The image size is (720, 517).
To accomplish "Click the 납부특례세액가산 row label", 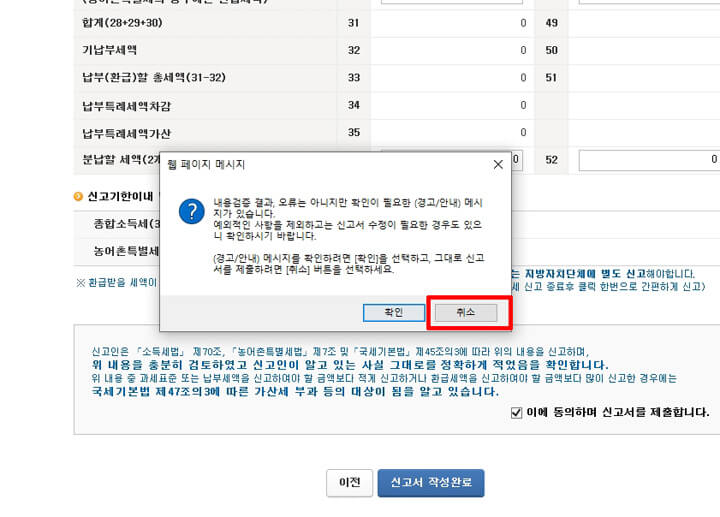I will click(x=126, y=133).
